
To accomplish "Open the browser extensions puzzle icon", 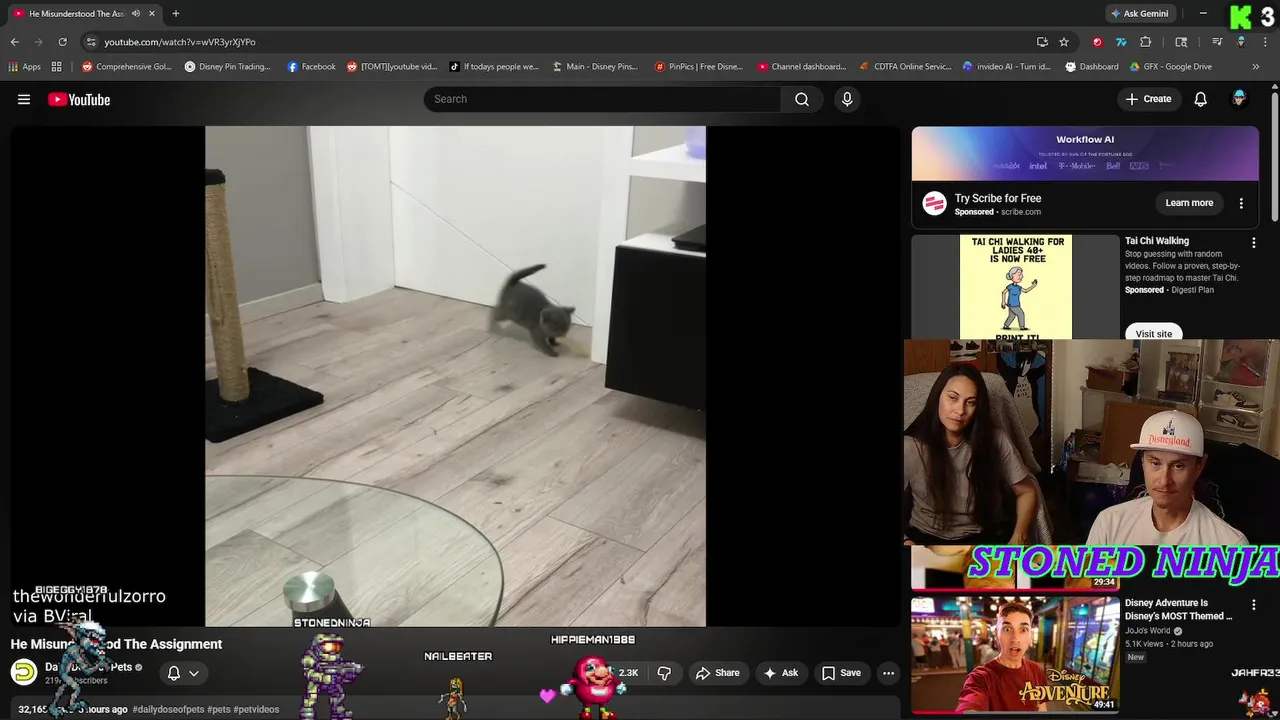I will [x=1146, y=42].
